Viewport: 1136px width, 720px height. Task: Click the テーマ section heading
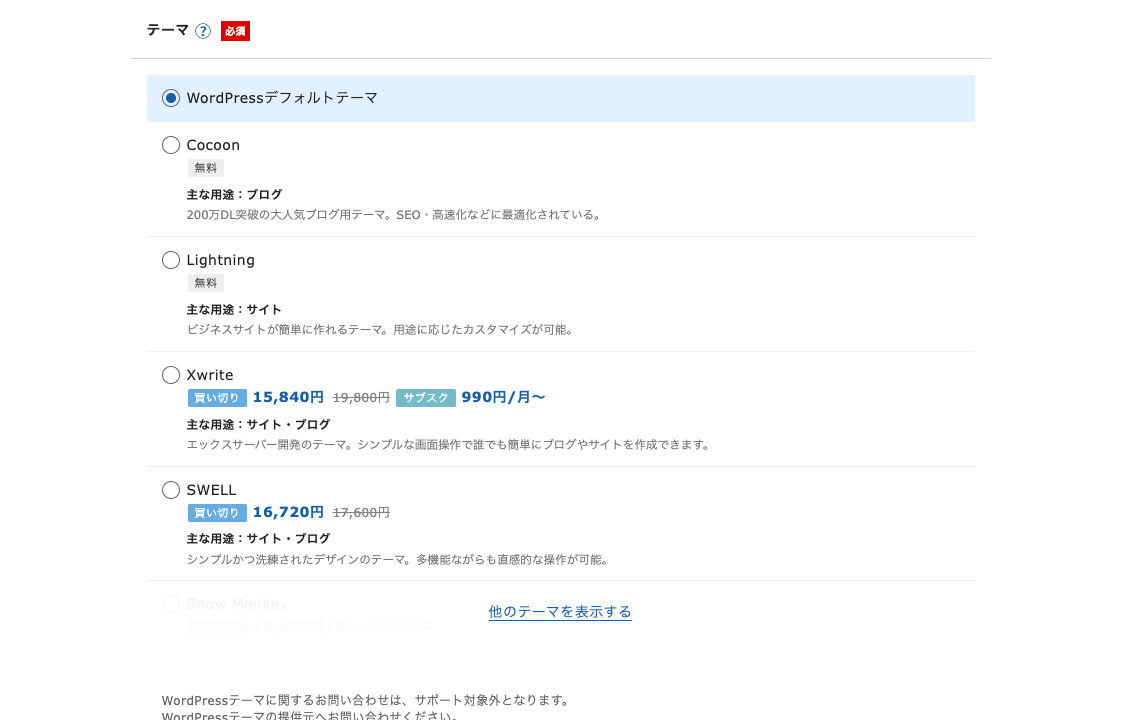pyautogui.click(x=167, y=30)
